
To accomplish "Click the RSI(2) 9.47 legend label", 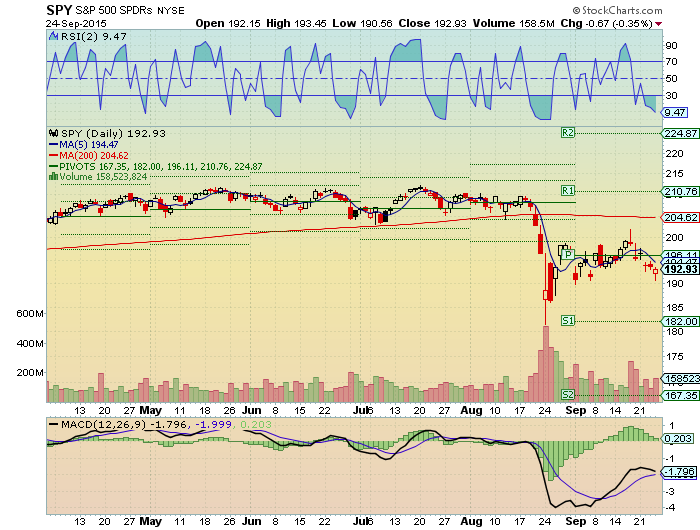I will tap(94, 37).
